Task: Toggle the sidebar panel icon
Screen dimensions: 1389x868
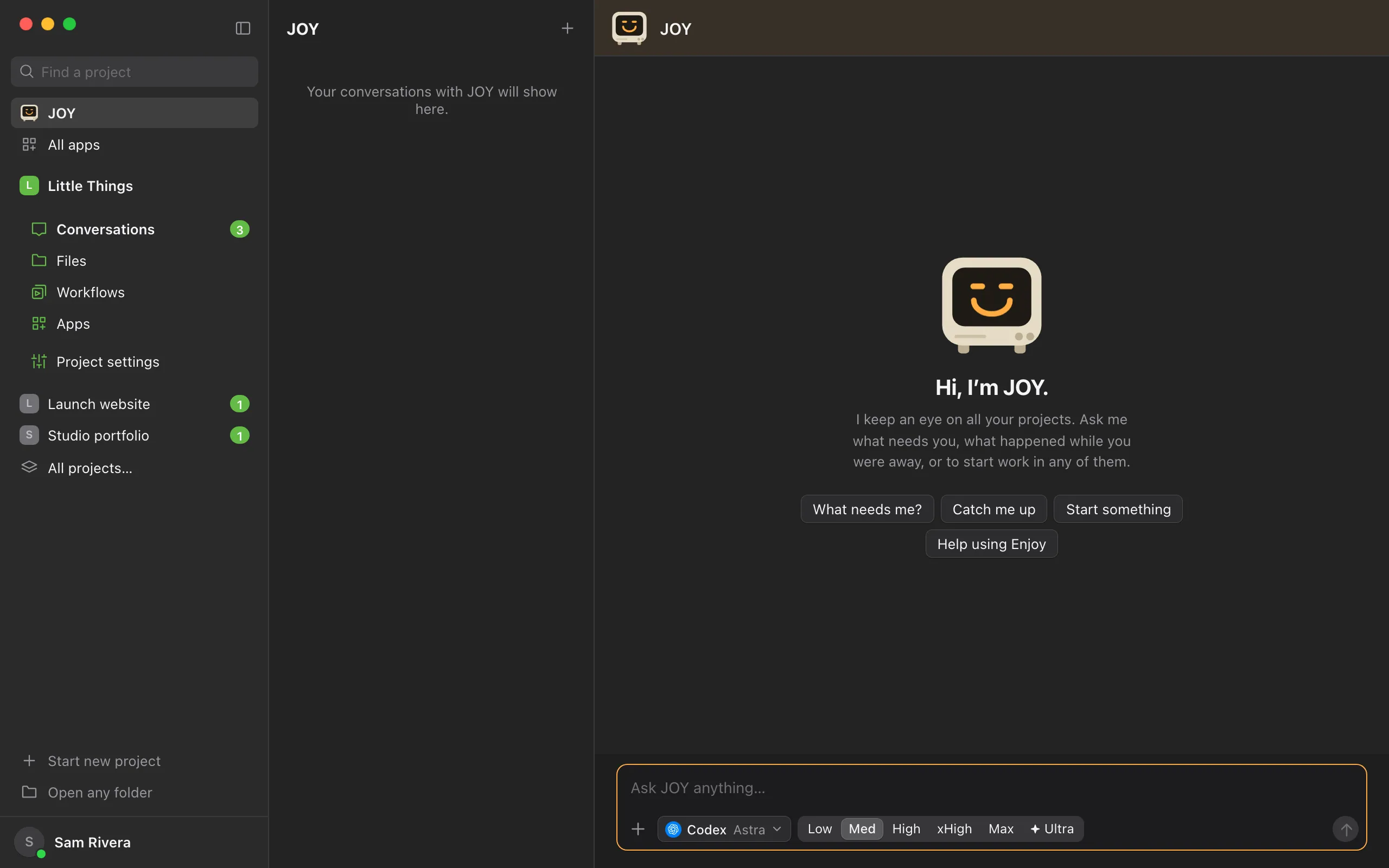Action: point(243,28)
